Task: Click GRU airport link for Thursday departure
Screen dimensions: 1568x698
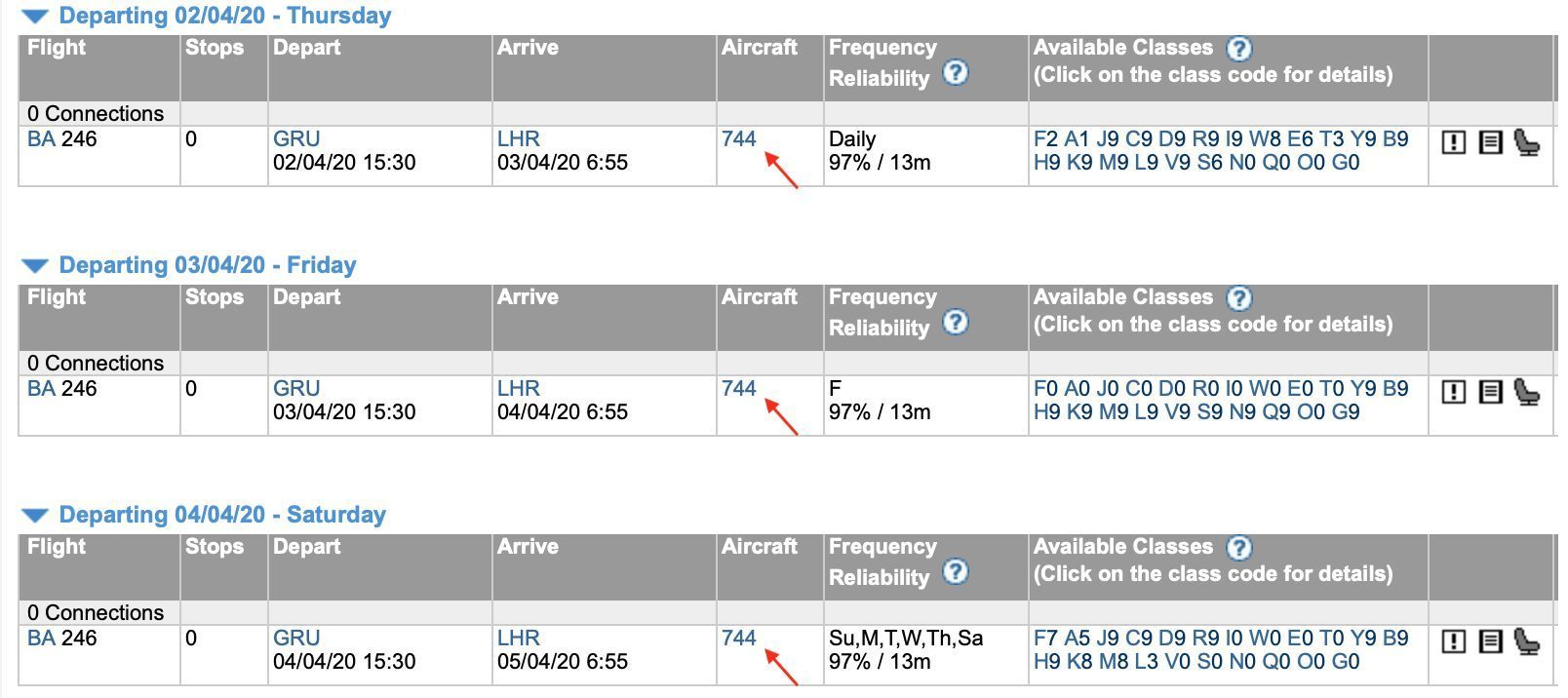Action: pyautogui.click(x=296, y=139)
